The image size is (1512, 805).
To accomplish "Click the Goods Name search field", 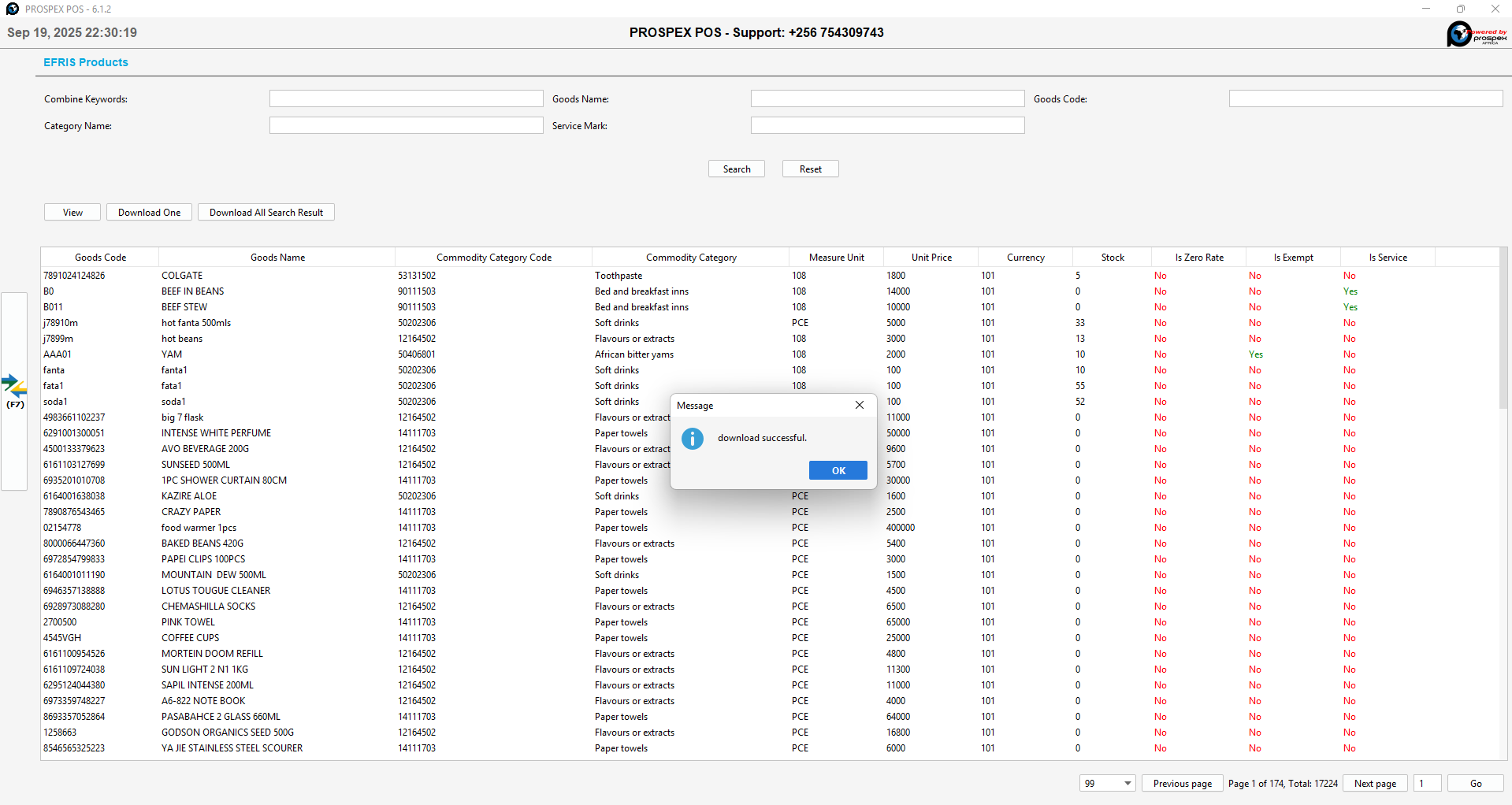I will pyautogui.click(x=887, y=98).
